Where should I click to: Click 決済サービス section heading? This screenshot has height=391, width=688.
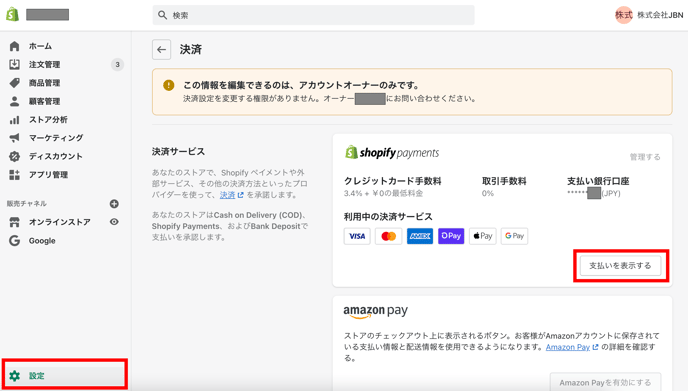tap(178, 151)
